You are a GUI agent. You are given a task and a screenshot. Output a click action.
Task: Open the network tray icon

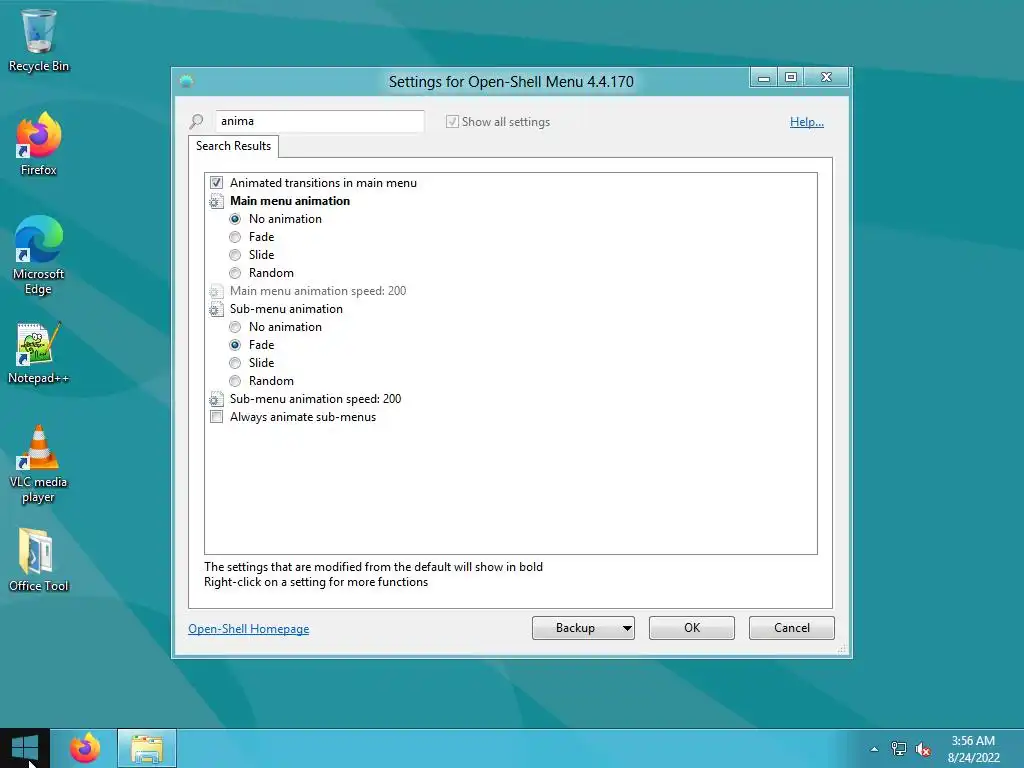click(899, 749)
